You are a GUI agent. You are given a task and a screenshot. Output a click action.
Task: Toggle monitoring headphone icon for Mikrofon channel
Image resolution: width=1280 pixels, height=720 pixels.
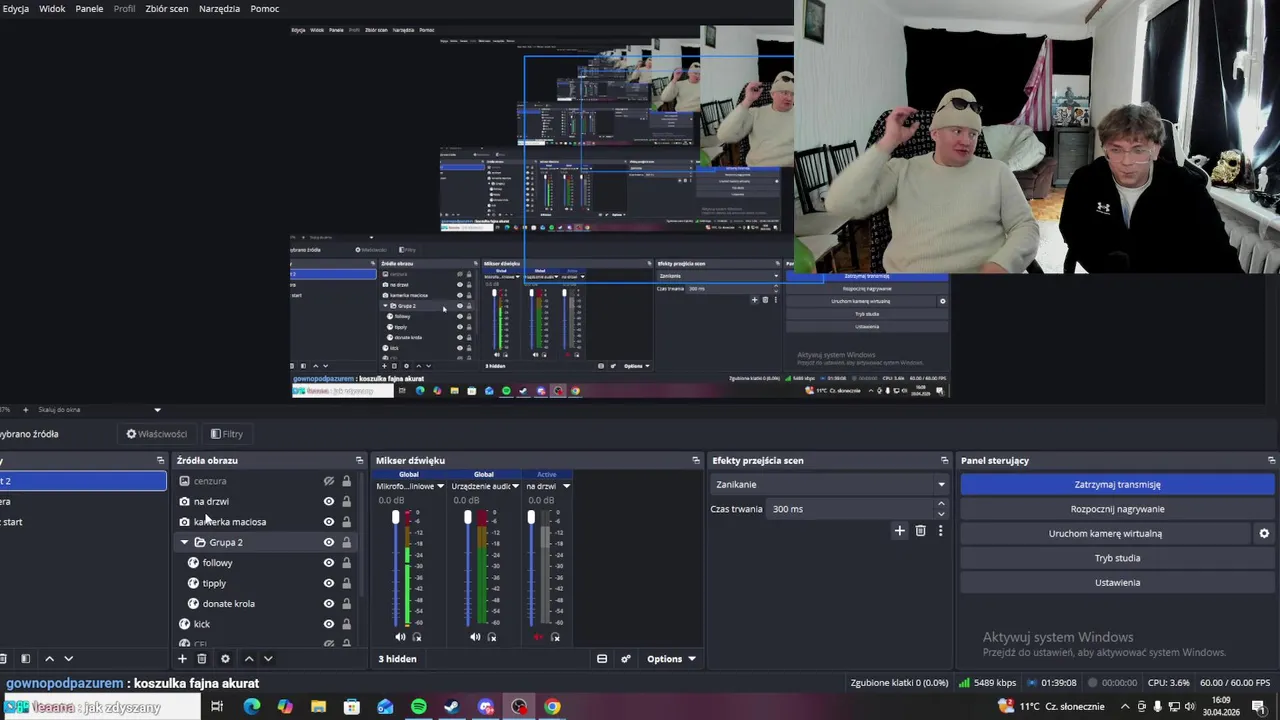pyautogui.click(x=417, y=637)
